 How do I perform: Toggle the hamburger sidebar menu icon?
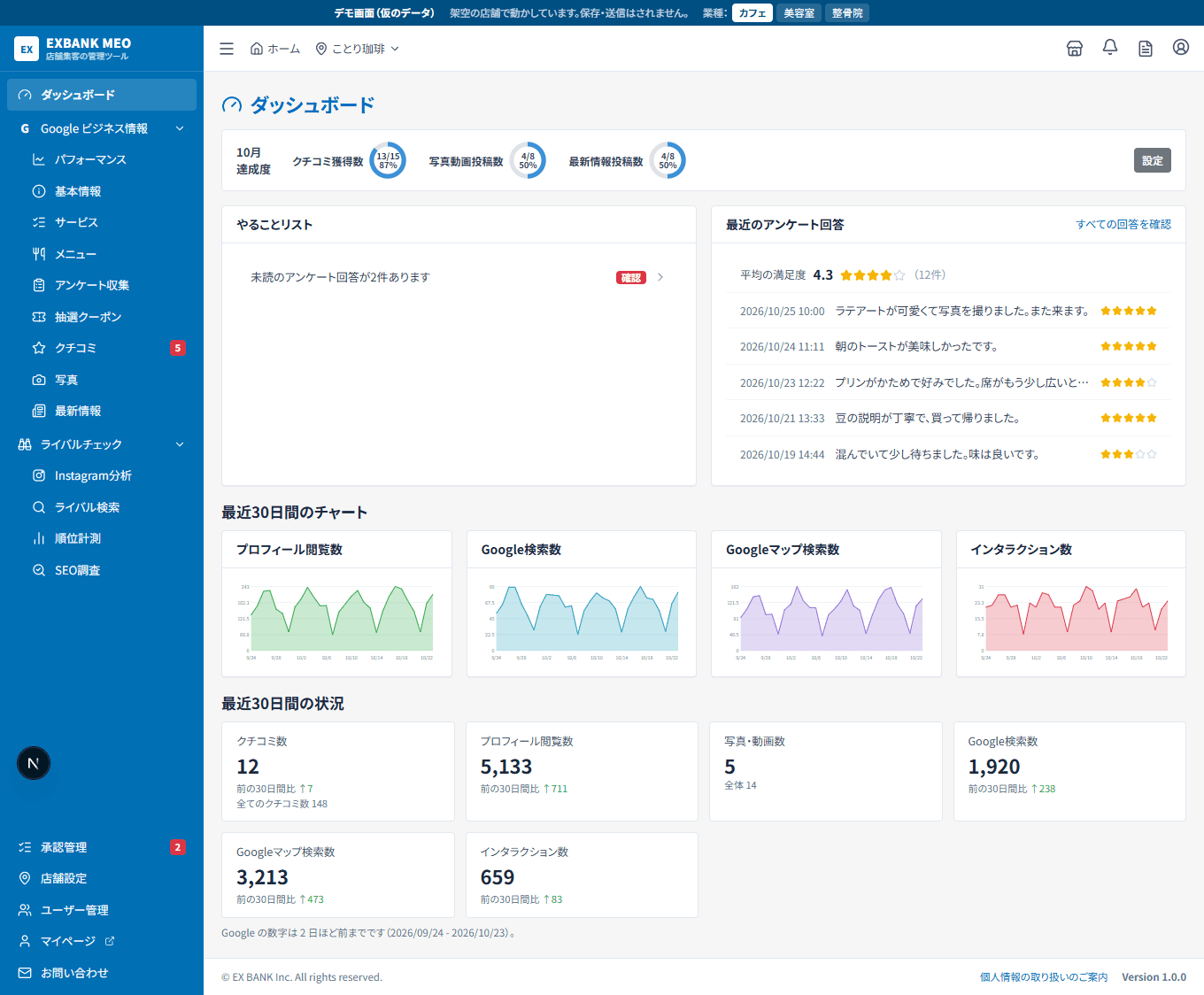[227, 49]
